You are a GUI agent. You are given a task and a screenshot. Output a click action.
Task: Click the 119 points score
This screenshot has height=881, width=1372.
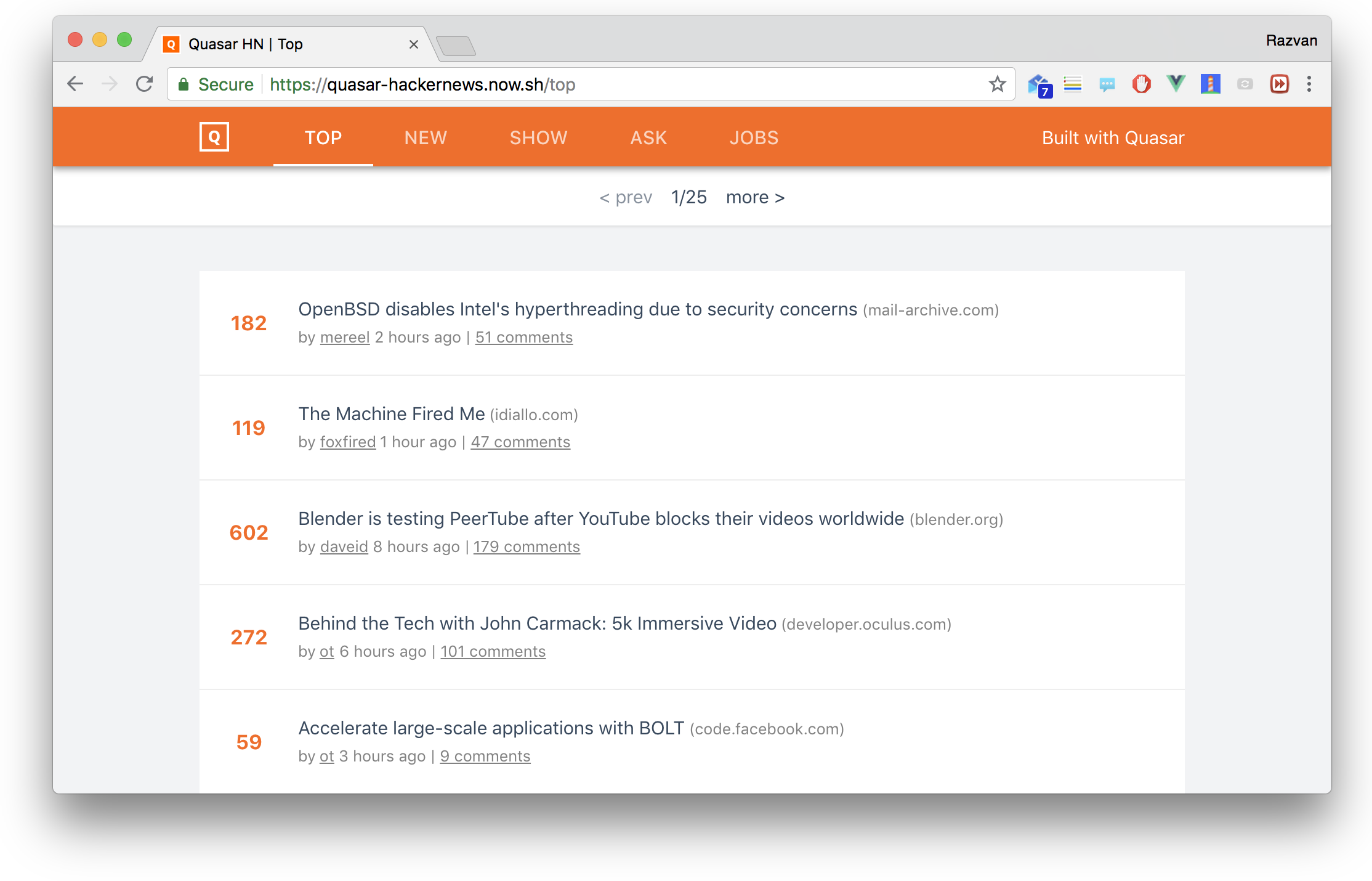249,428
